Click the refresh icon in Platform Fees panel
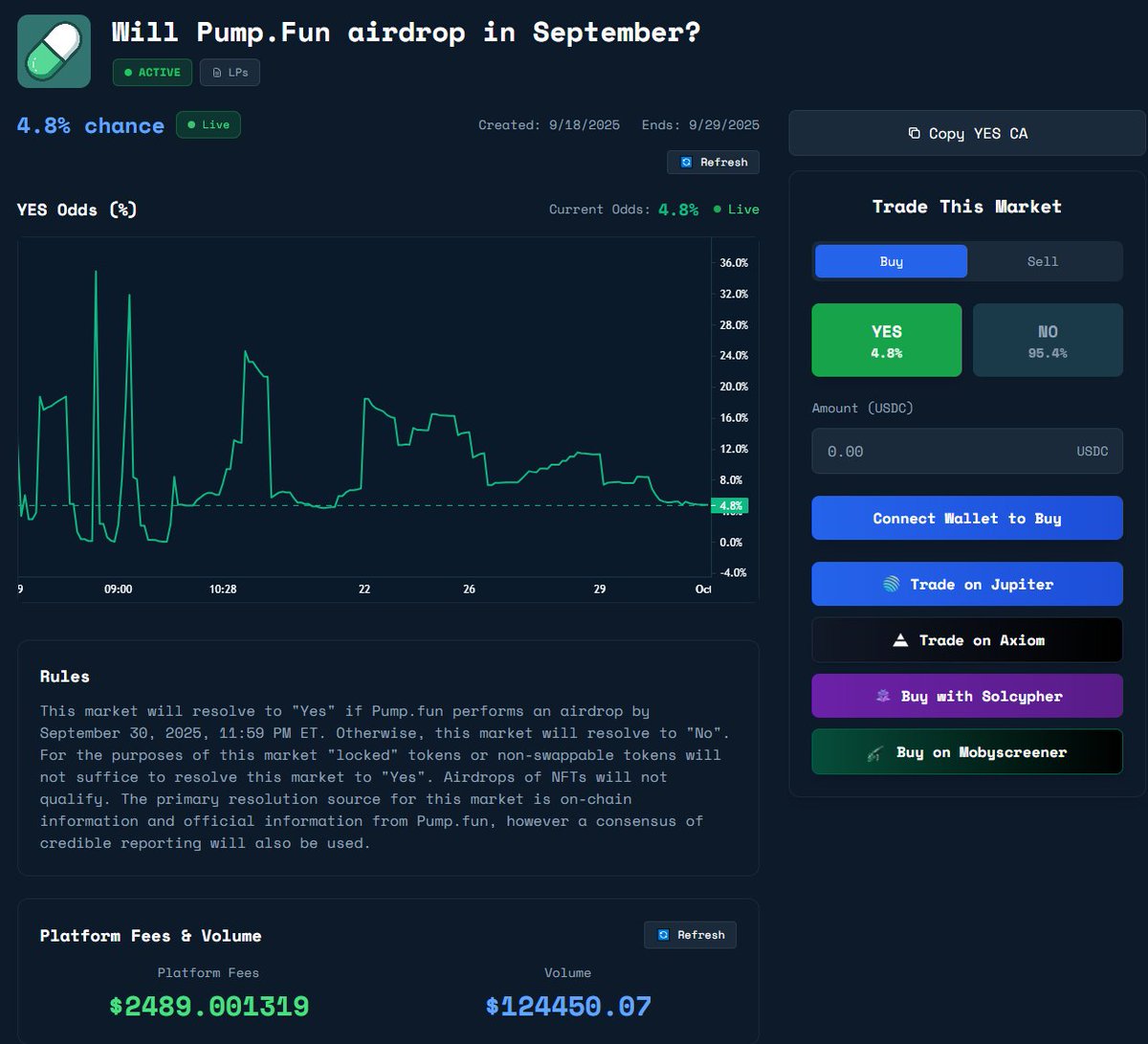The width and height of the screenshot is (1148, 1044). coord(663,935)
